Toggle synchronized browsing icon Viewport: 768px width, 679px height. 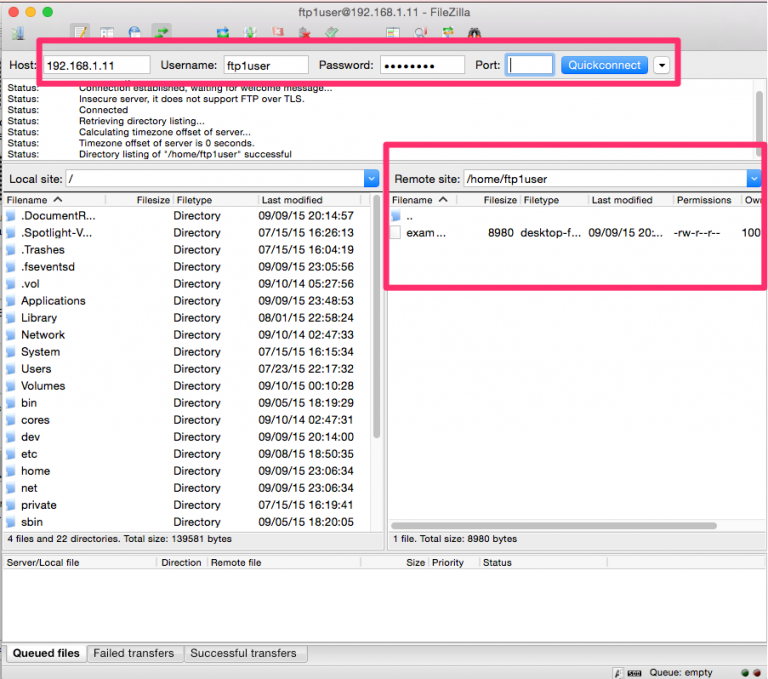coord(448,32)
